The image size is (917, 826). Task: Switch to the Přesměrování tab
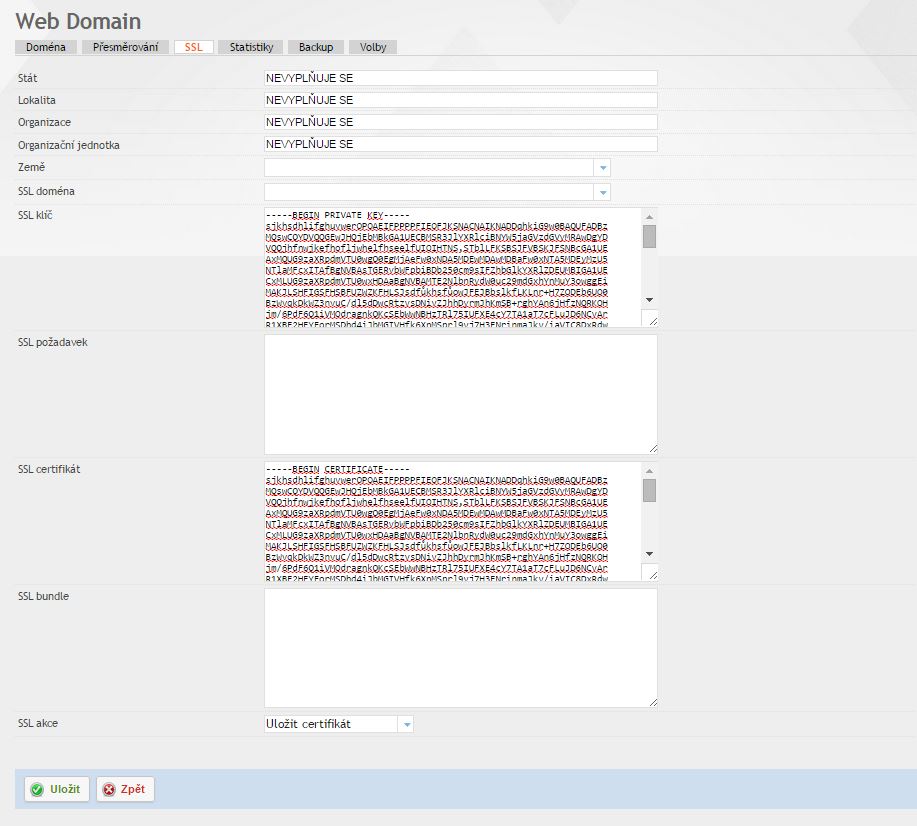click(x=125, y=47)
